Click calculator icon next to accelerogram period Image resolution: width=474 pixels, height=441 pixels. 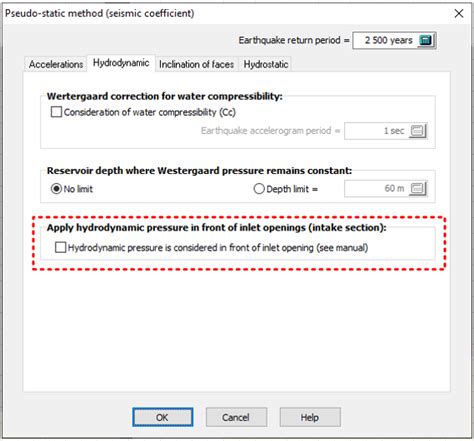click(418, 131)
